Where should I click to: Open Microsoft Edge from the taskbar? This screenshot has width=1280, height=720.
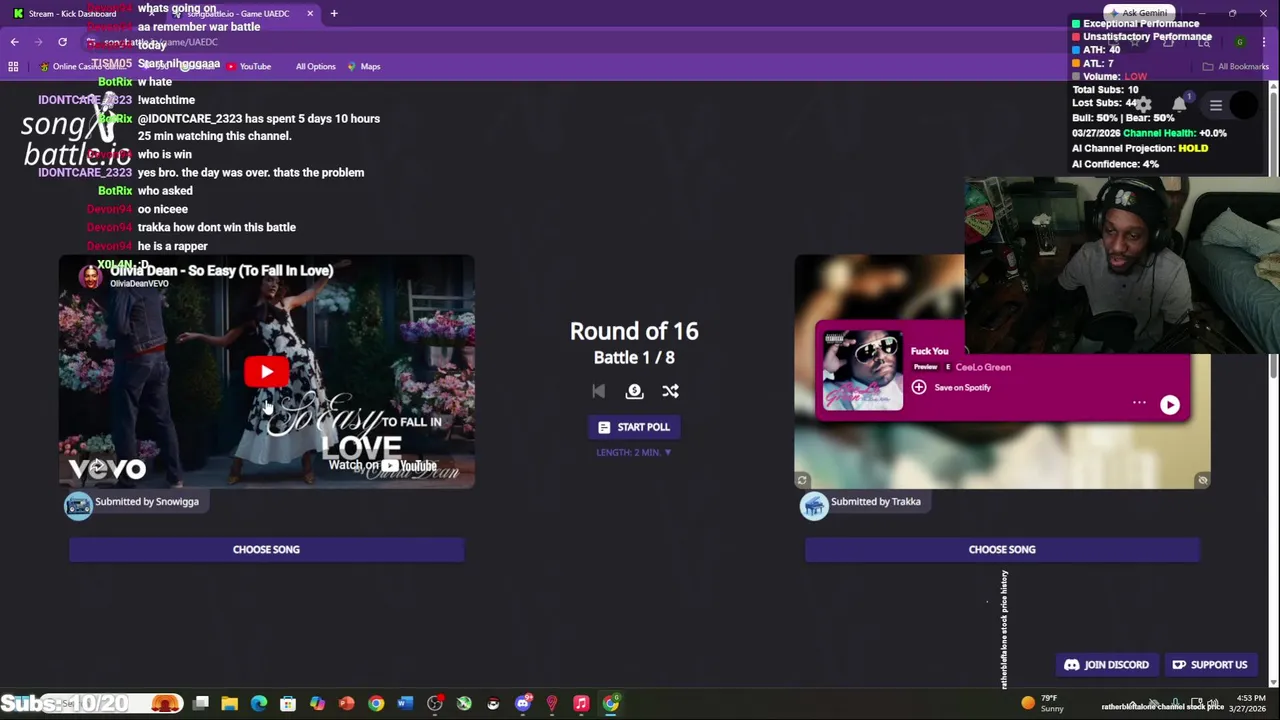click(x=259, y=704)
